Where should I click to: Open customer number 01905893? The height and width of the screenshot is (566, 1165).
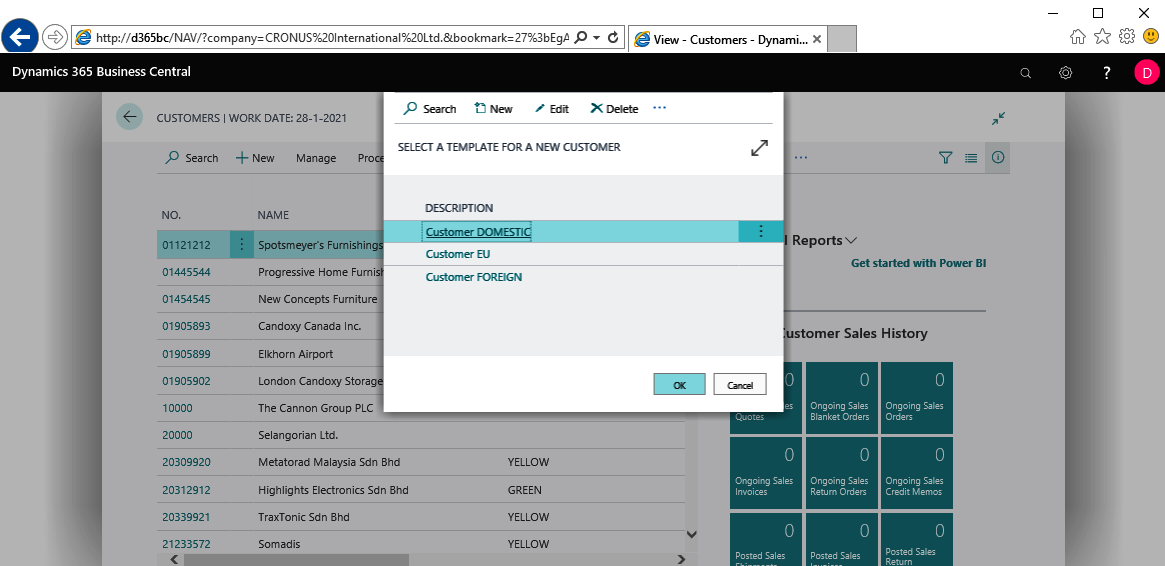pos(186,326)
